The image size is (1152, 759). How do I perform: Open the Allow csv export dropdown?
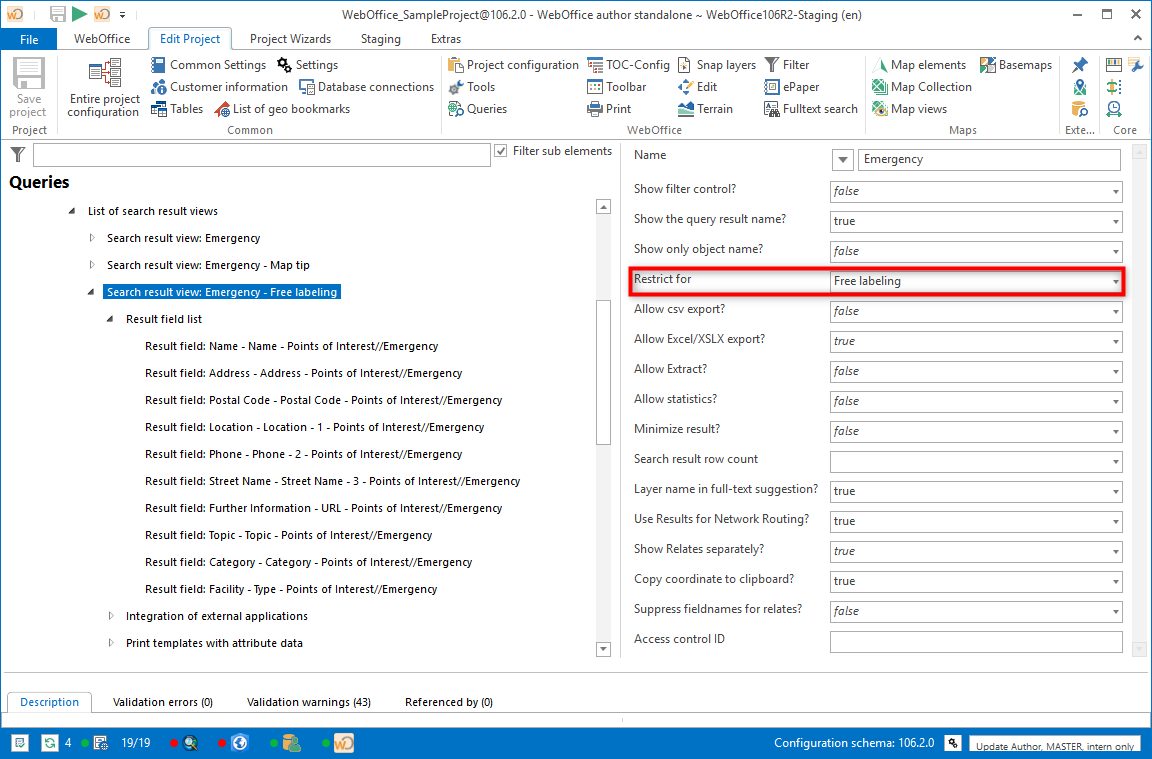(1115, 312)
